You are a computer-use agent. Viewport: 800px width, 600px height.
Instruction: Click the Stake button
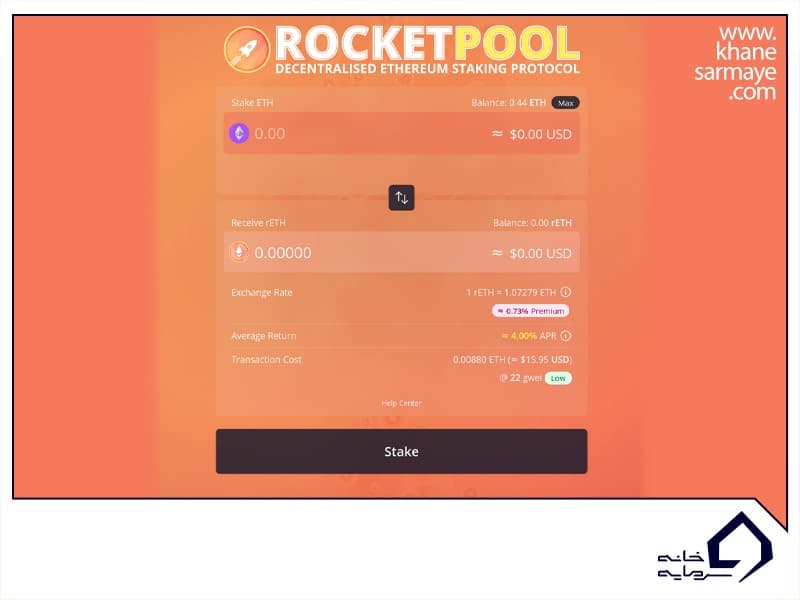coord(402,452)
